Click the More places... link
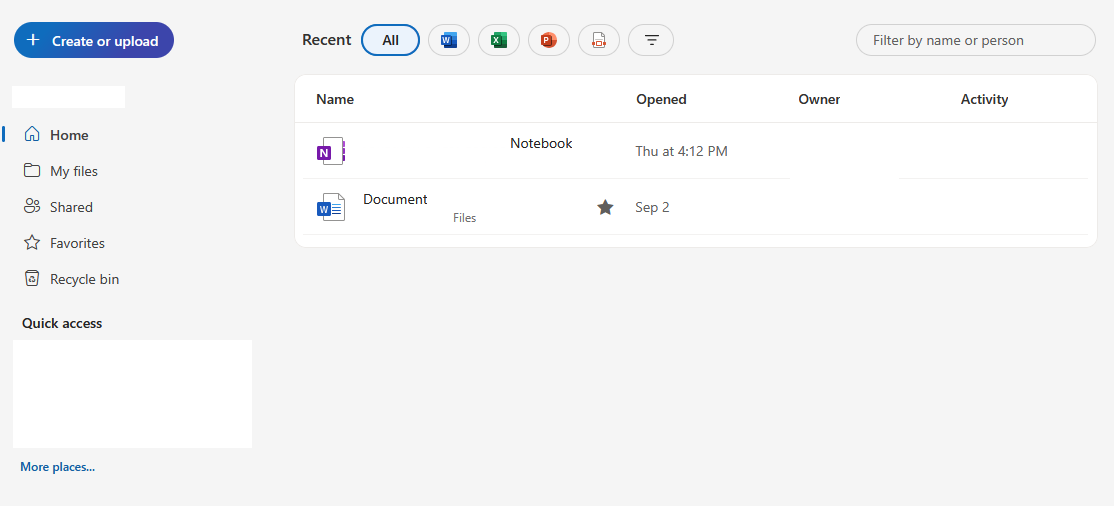 click(57, 467)
